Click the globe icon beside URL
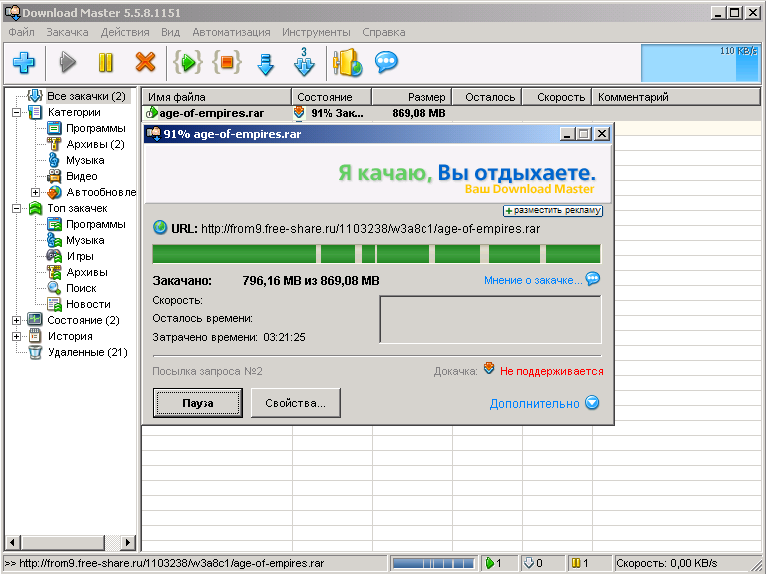The height and width of the screenshot is (574, 766). (160, 228)
